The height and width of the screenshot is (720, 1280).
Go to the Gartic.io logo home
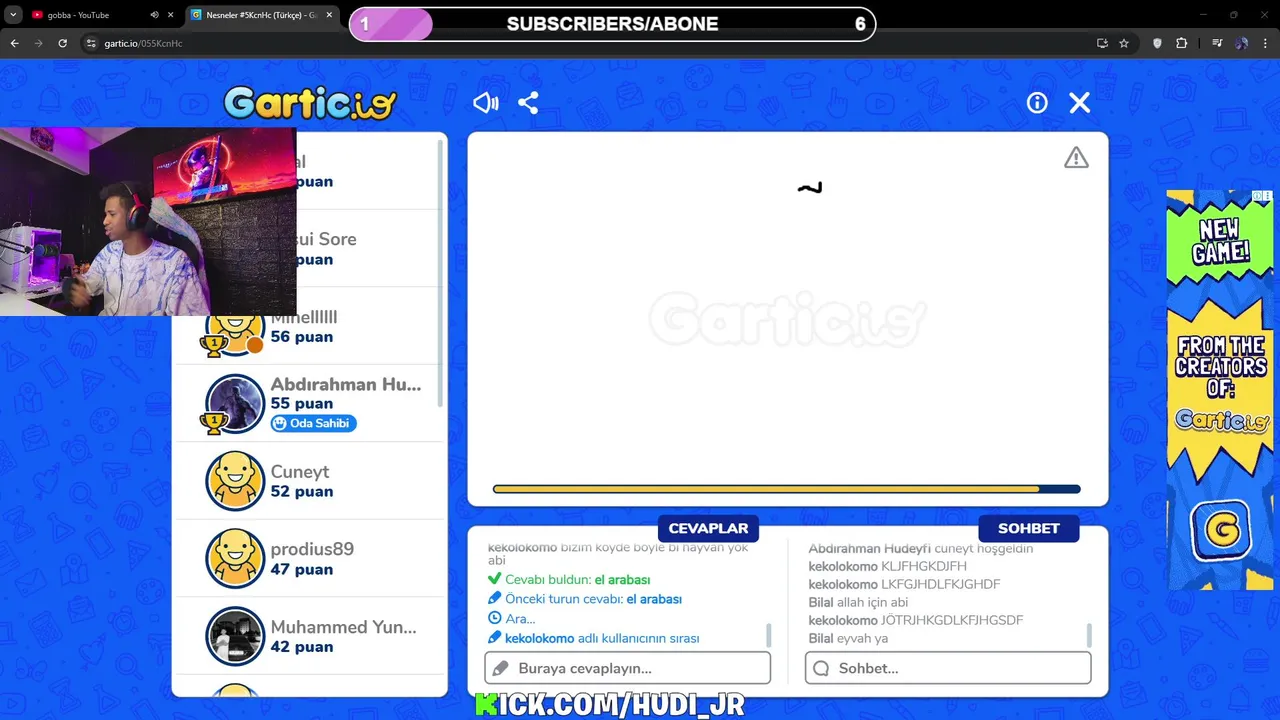pos(310,102)
